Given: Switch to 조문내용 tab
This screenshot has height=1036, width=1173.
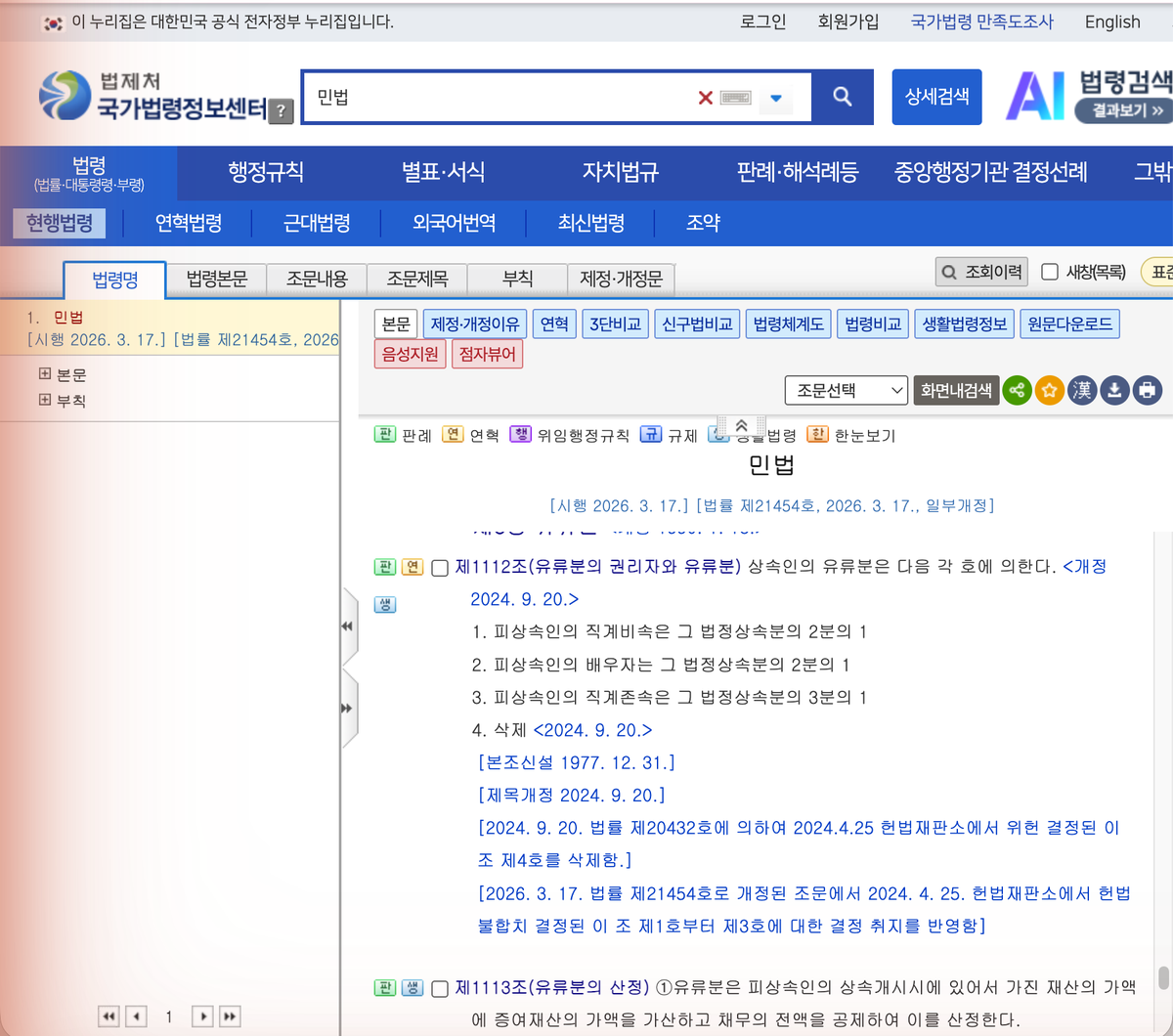Looking at the screenshot, I should coord(318,279).
